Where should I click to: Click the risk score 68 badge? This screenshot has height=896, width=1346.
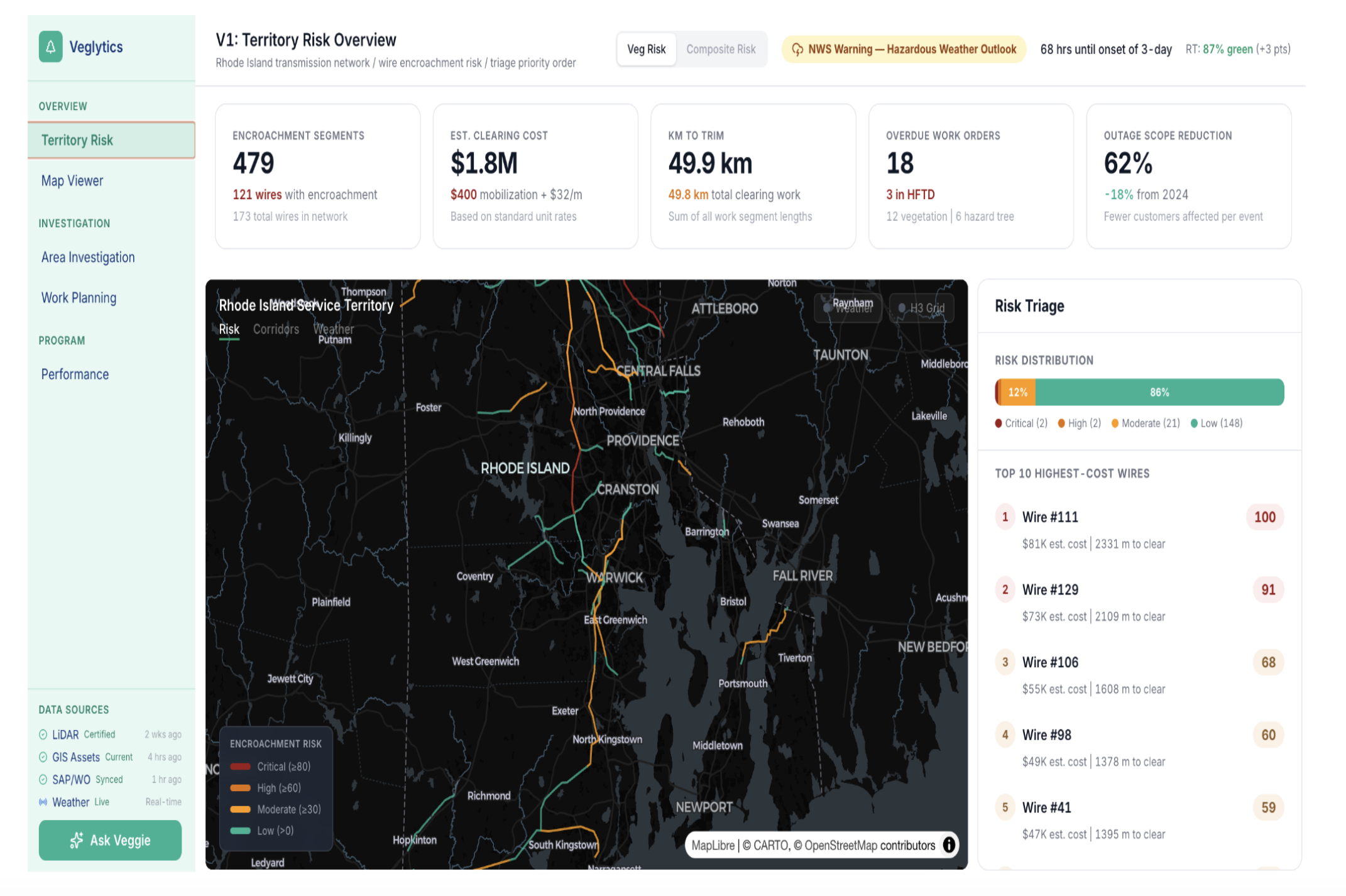[x=1268, y=662]
